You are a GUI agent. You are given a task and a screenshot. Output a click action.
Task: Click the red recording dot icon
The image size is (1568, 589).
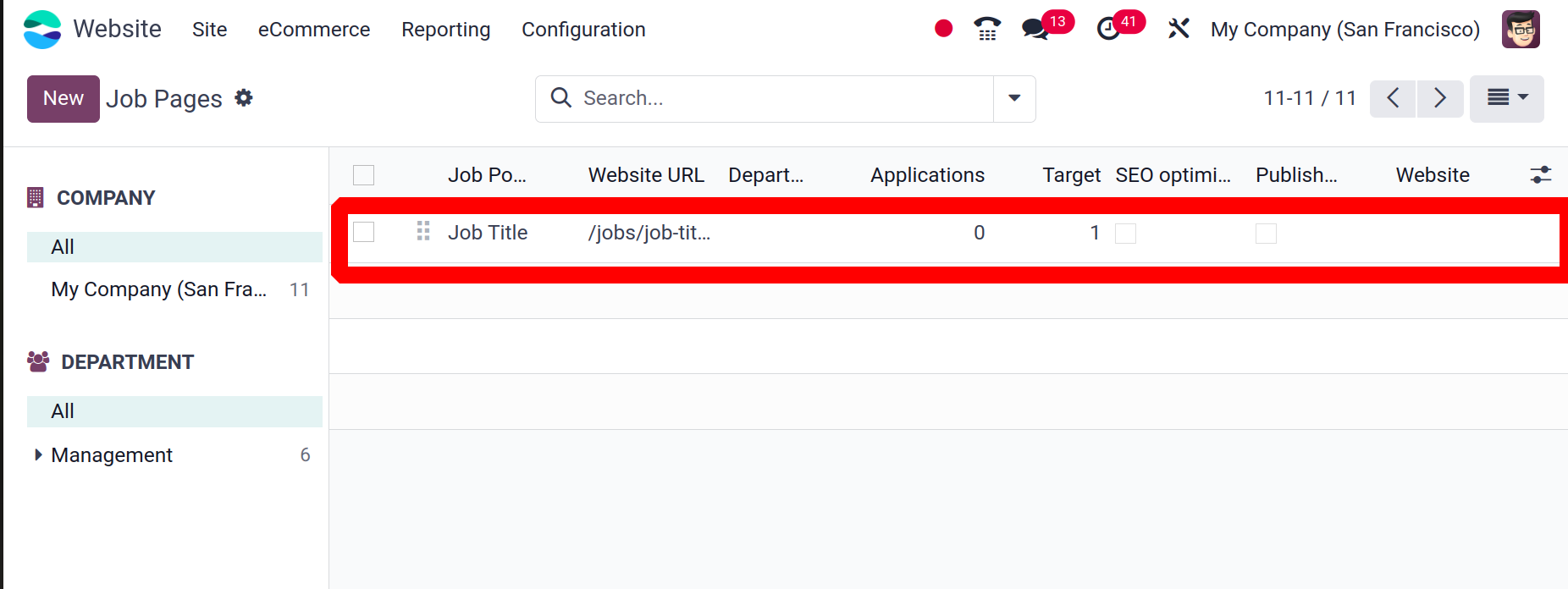click(x=943, y=29)
